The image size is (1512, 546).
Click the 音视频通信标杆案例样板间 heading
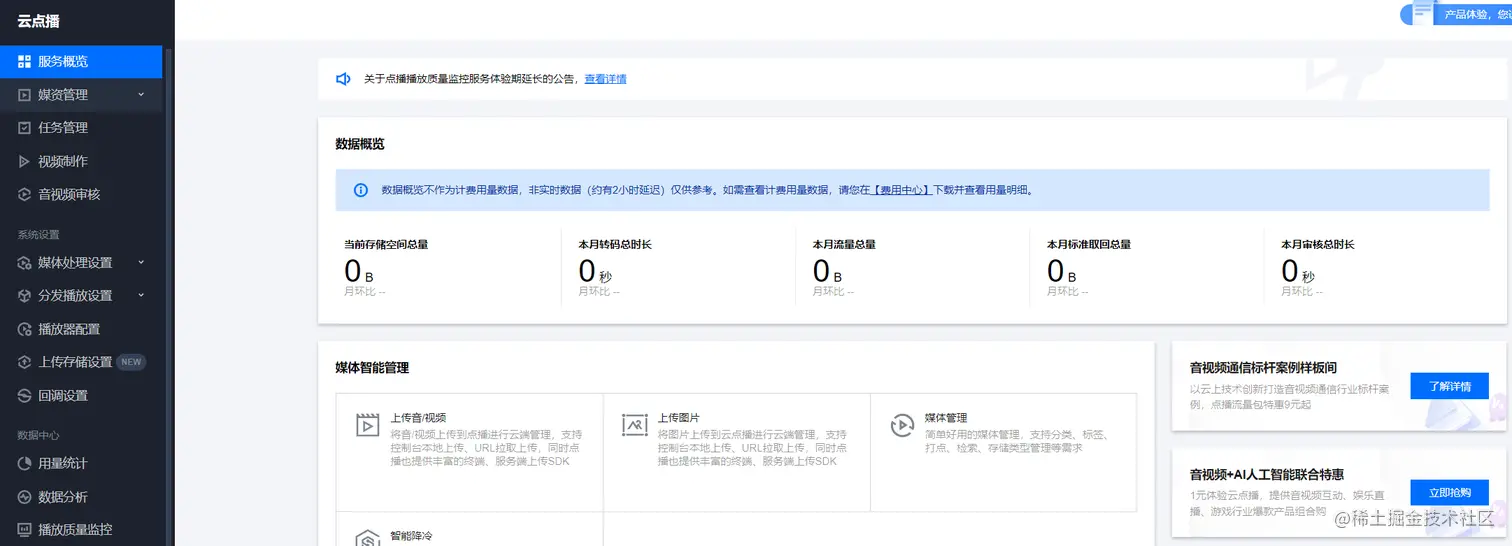click(1263, 368)
